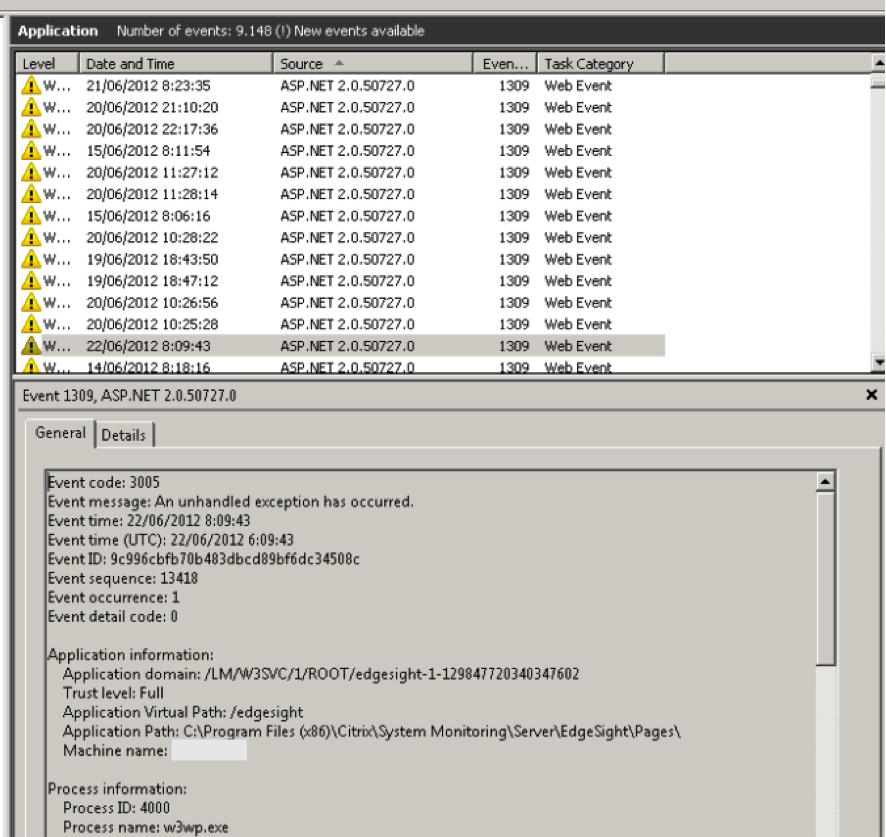Switch to the Details tab
This screenshot has height=837, width=886.
point(124,435)
